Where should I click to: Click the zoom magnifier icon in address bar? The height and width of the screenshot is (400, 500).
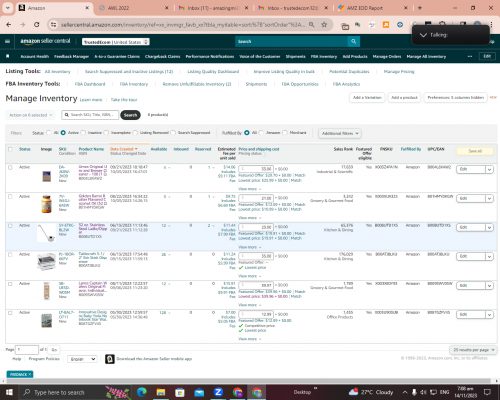[311, 24]
